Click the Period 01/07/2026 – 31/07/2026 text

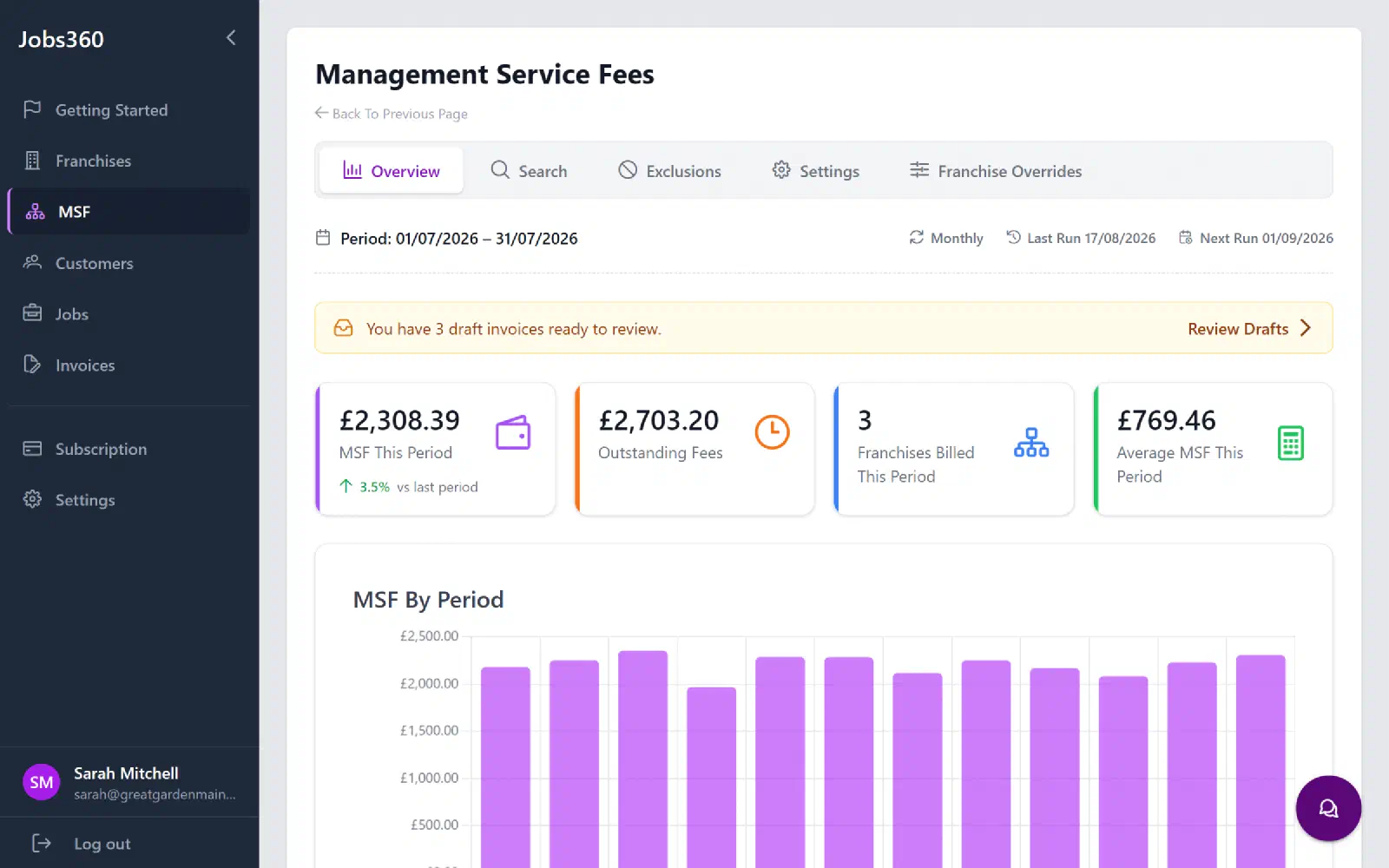459,239
